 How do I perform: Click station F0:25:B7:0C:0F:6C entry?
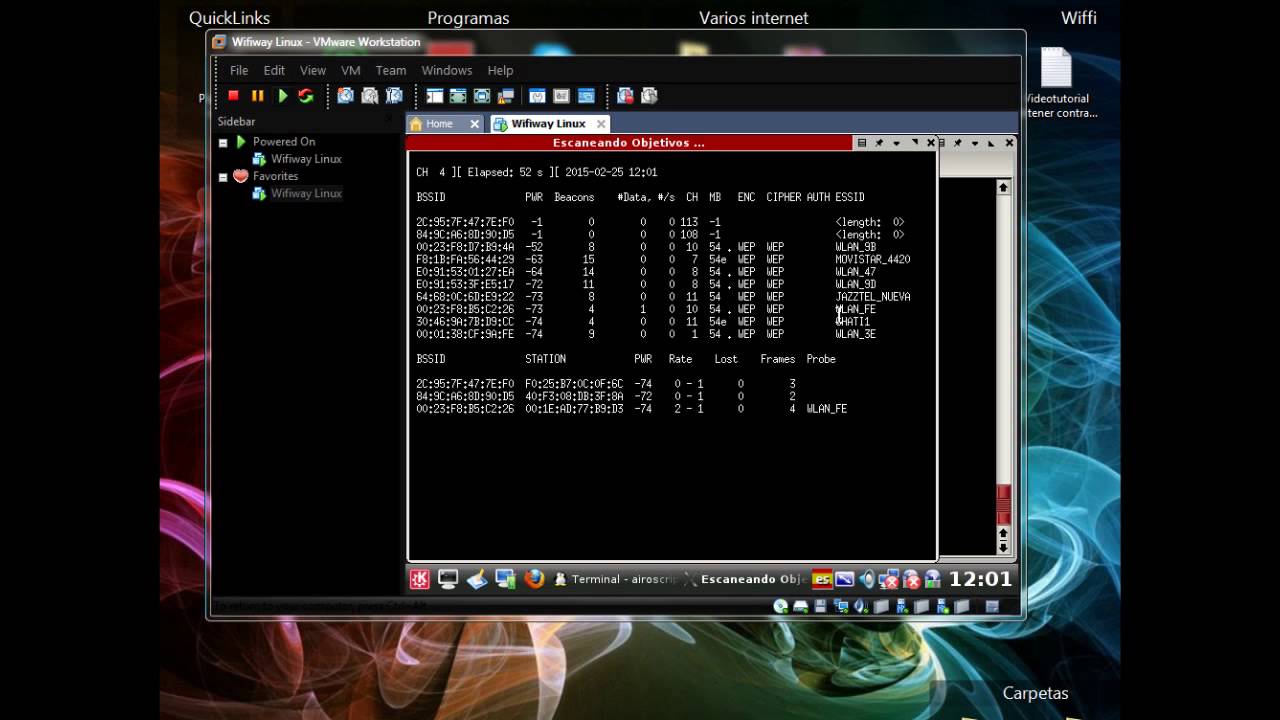[574, 384]
